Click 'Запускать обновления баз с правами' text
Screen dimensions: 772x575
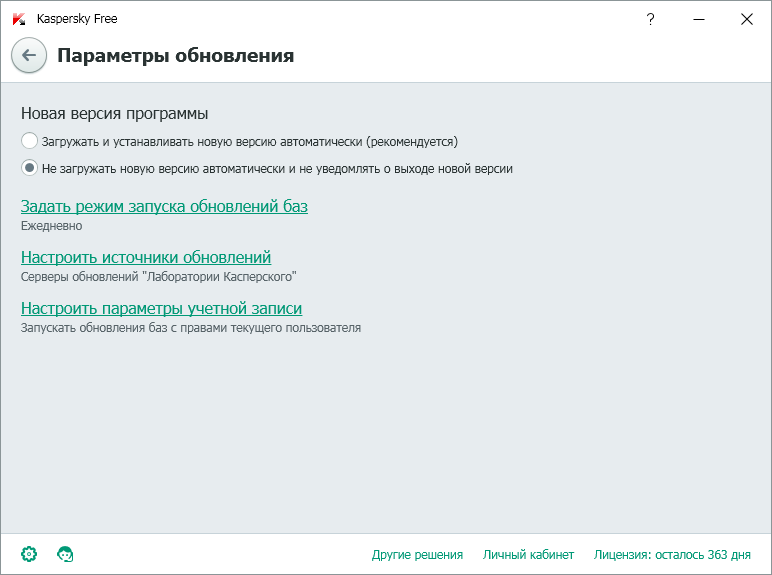point(125,328)
